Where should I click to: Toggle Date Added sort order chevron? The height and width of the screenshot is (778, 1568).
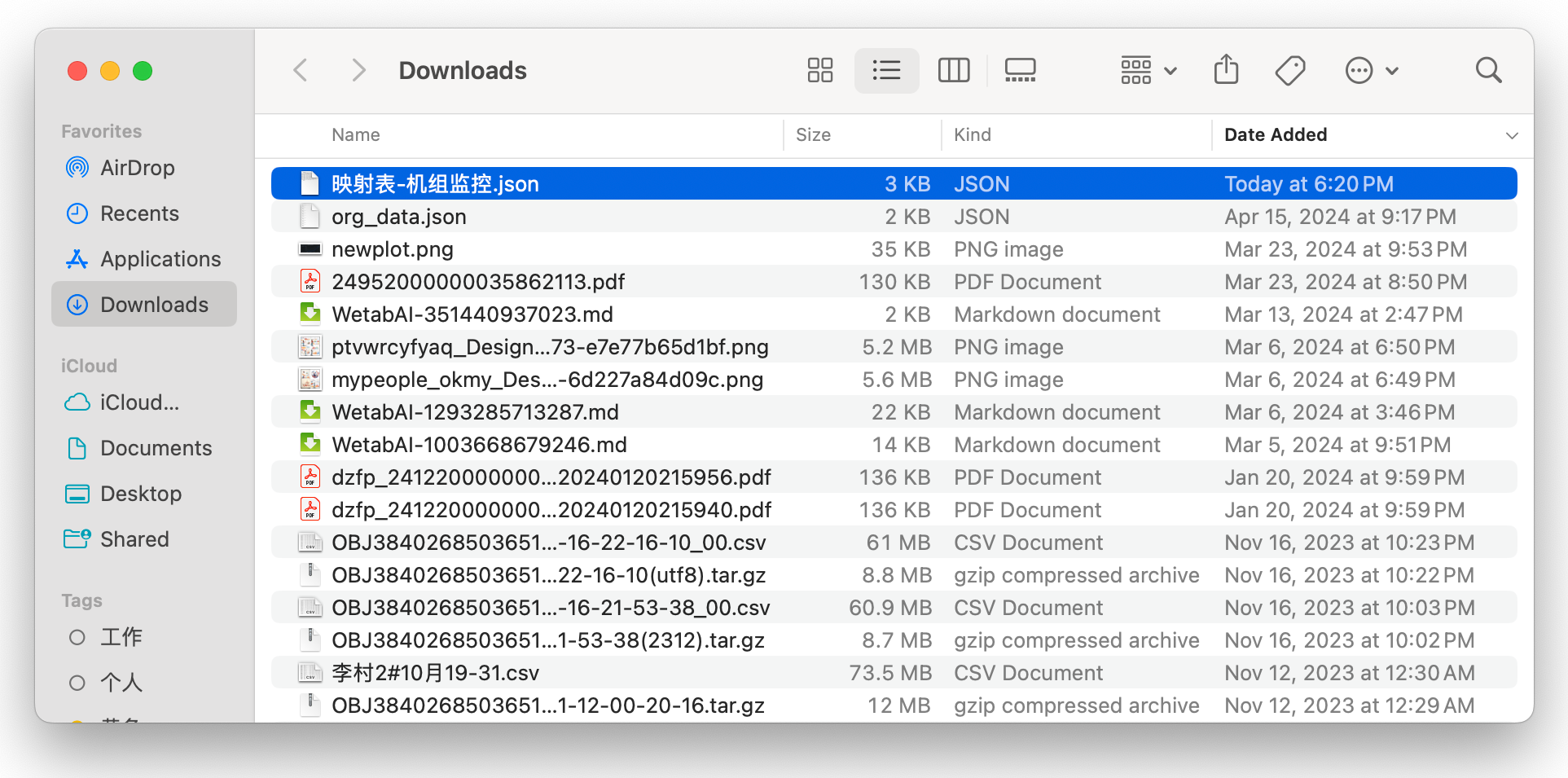[x=1512, y=135]
